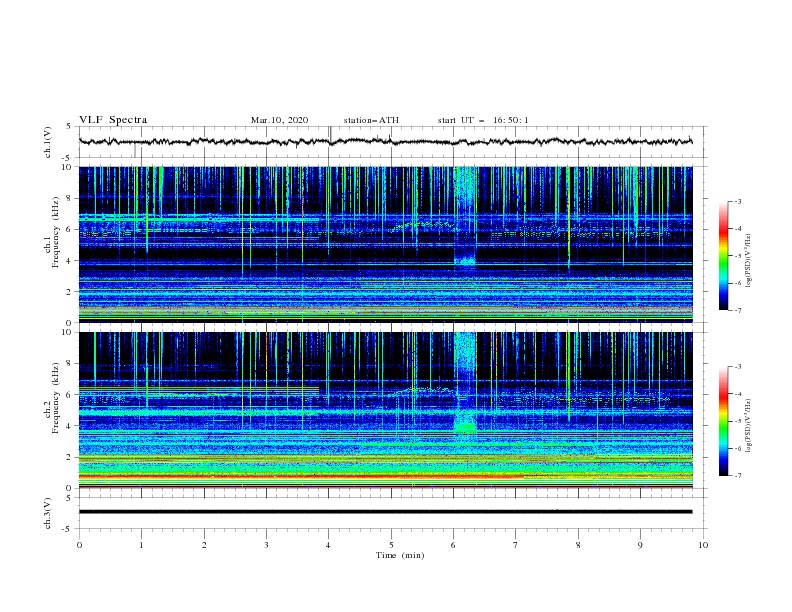
Task: Click the "station=ATH" header label
Action: pyautogui.click(x=371, y=120)
